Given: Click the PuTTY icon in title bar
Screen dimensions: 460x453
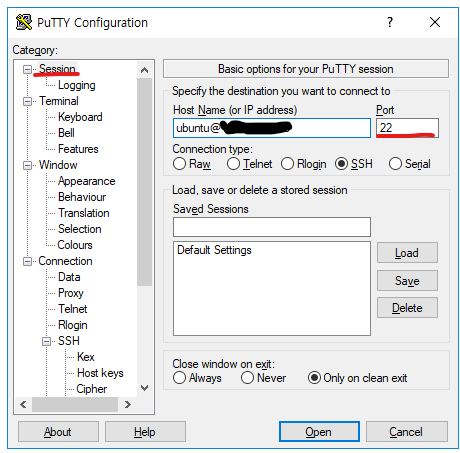Looking at the screenshot, I should 24,22.
